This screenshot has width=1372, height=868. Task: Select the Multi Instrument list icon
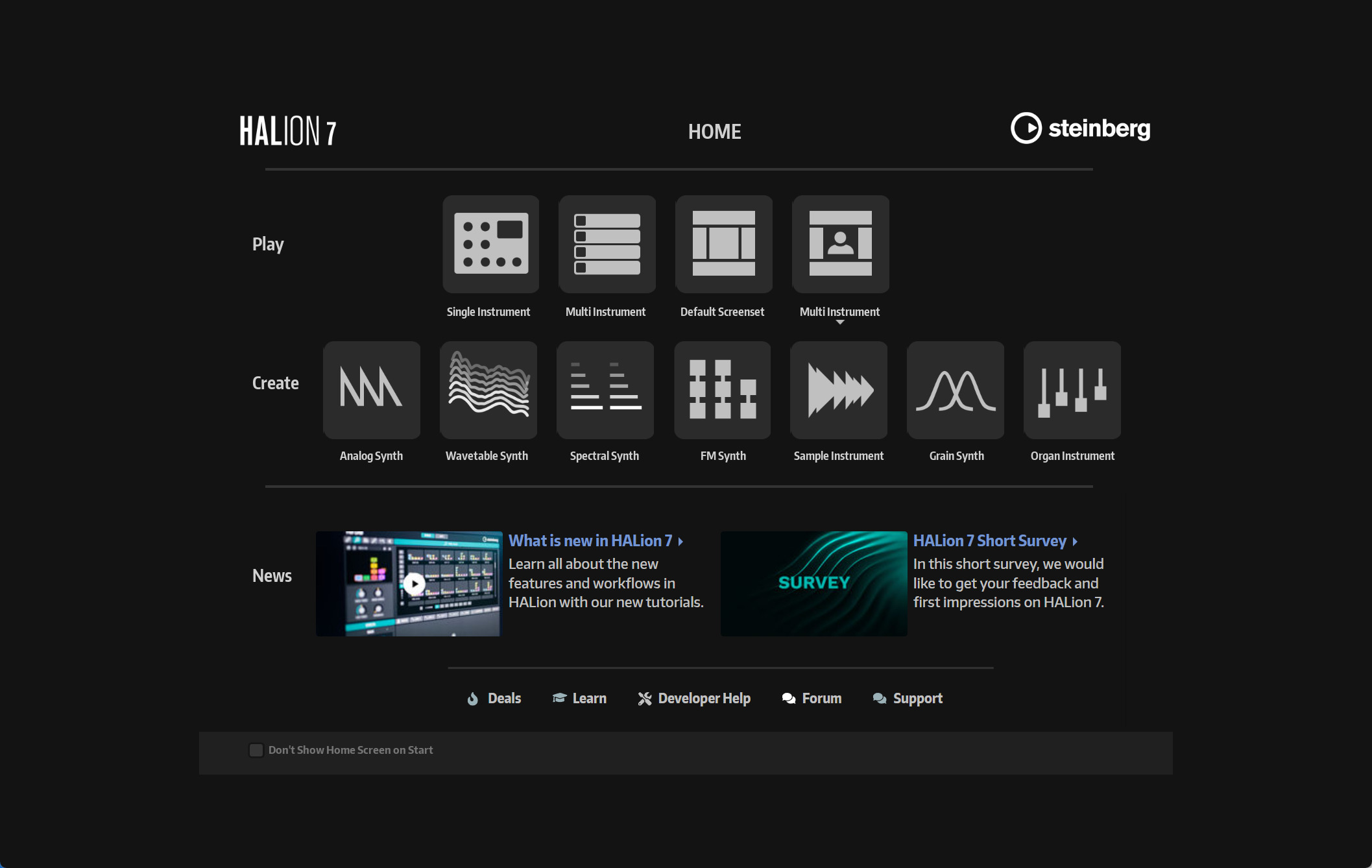(x=607, y=244)
